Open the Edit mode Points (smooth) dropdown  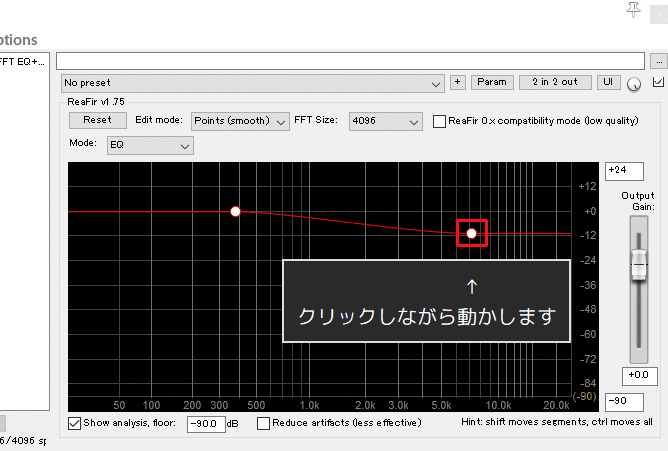240,121
